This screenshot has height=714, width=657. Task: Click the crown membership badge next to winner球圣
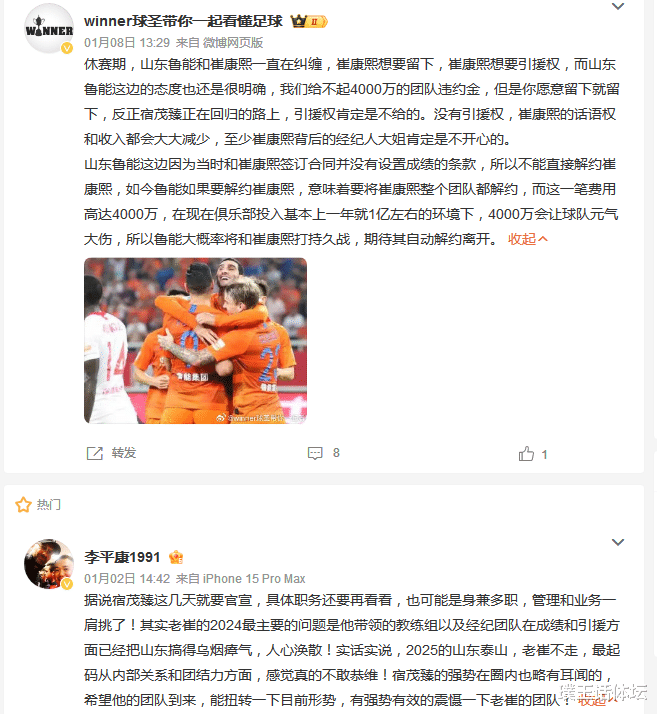point(309,21)
